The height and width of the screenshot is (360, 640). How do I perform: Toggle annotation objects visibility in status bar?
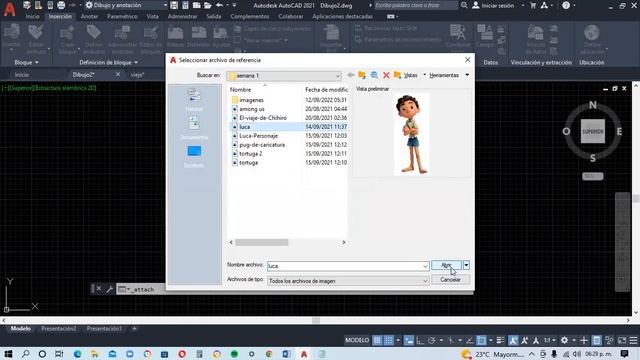[x=513, y=340]
